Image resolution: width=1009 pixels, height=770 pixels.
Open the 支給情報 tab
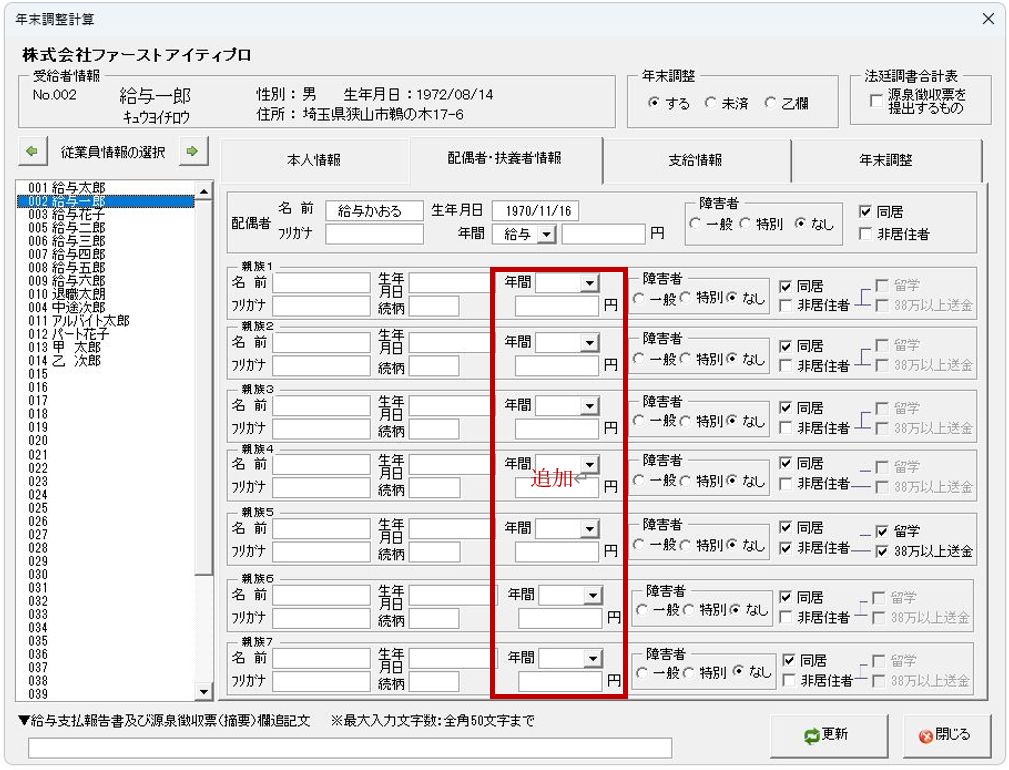point(695,160)
